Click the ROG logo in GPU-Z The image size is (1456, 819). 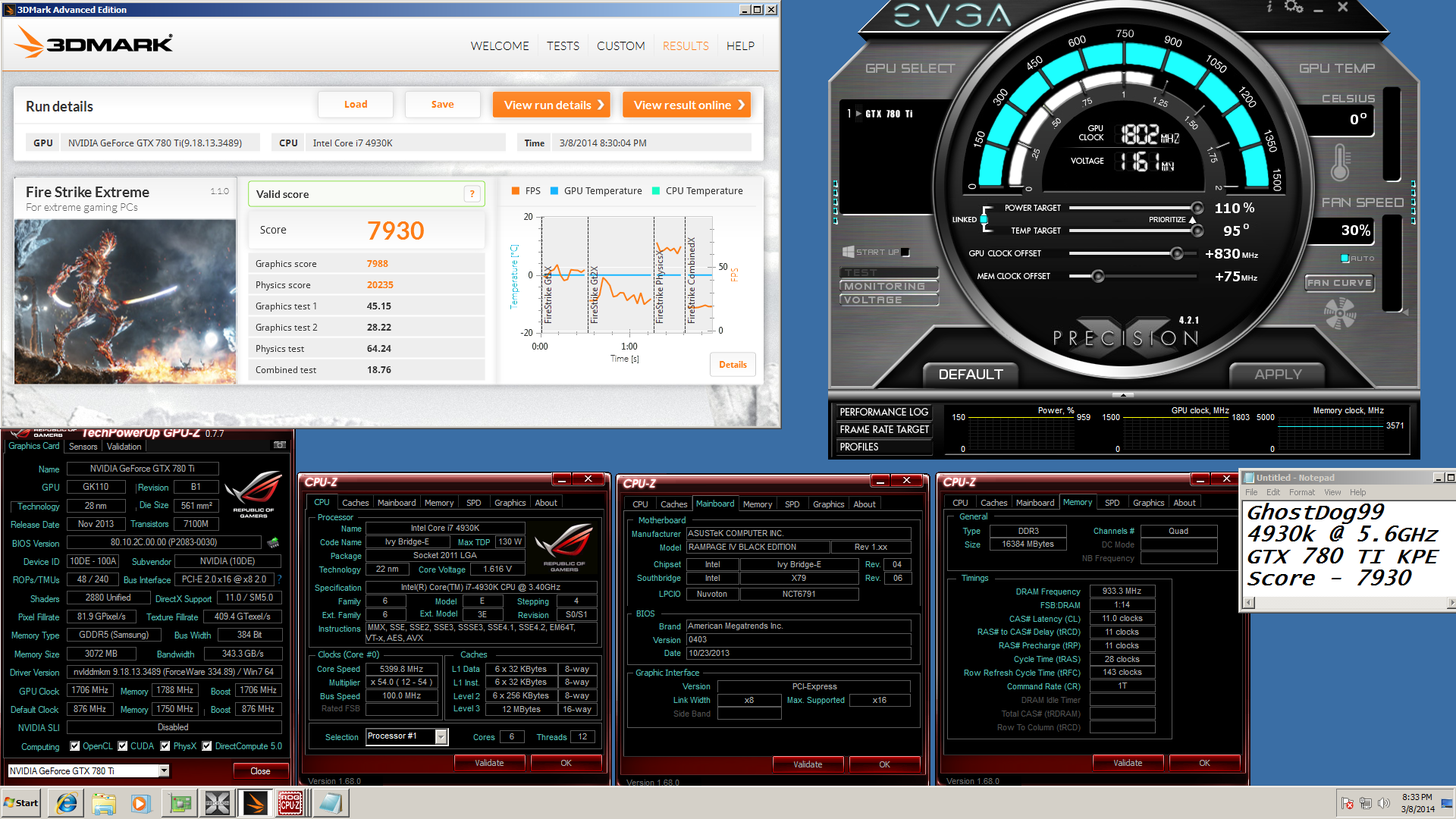[x=253, y=494]
